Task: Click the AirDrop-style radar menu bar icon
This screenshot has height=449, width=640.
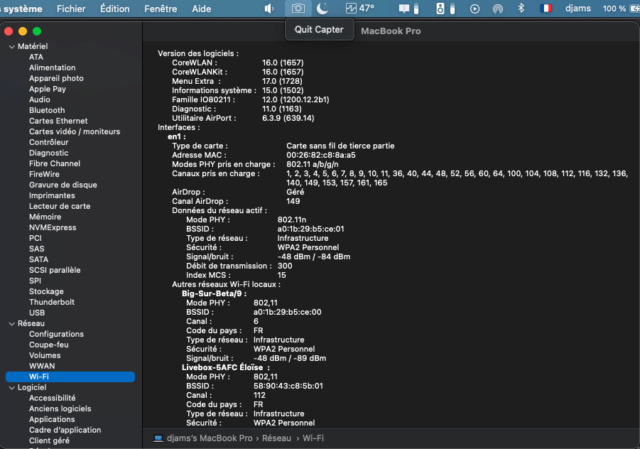Action: pyautogui.click(x=498, y=9)
